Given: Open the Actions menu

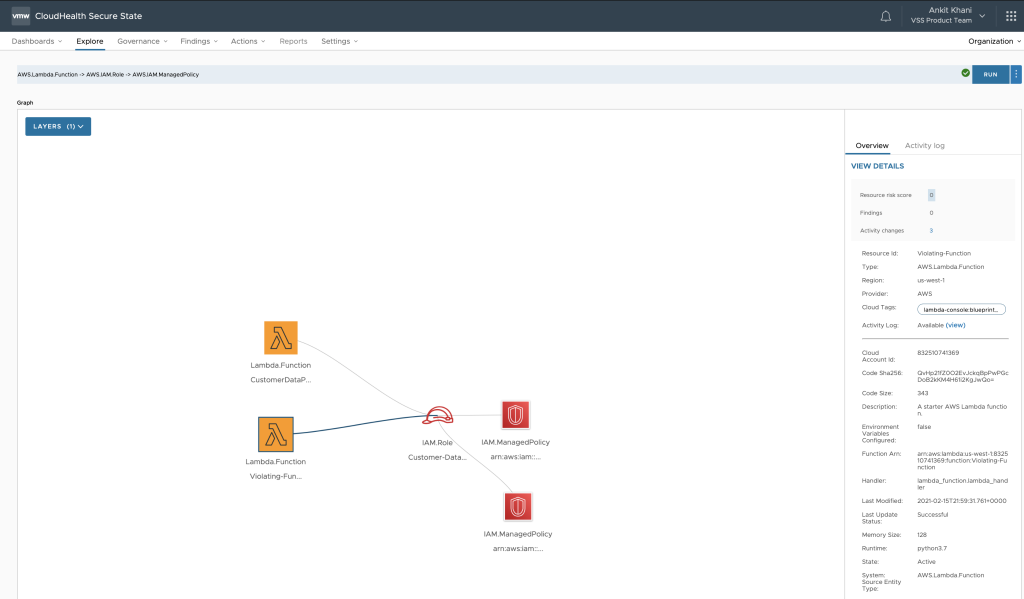Looking at the screenshot, I should pyautogui.click(x=248, y=41).
